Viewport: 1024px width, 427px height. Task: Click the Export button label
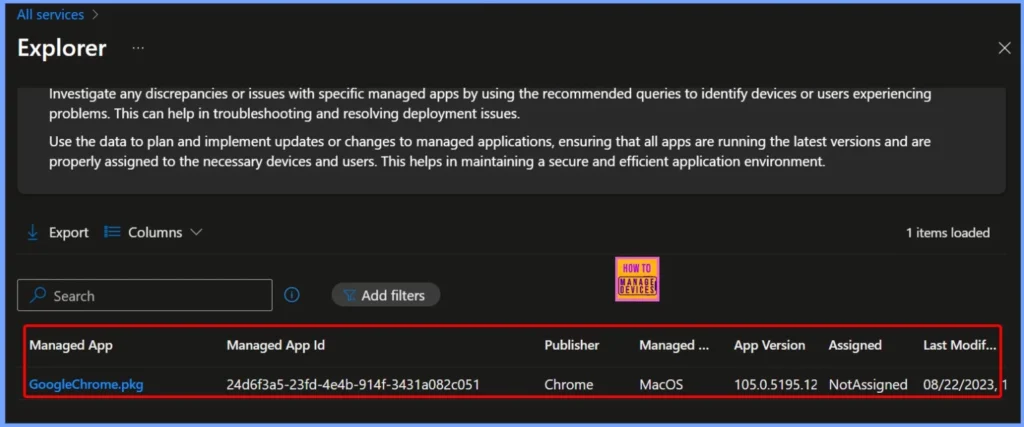pyautogui.click(x=69, y=232)
